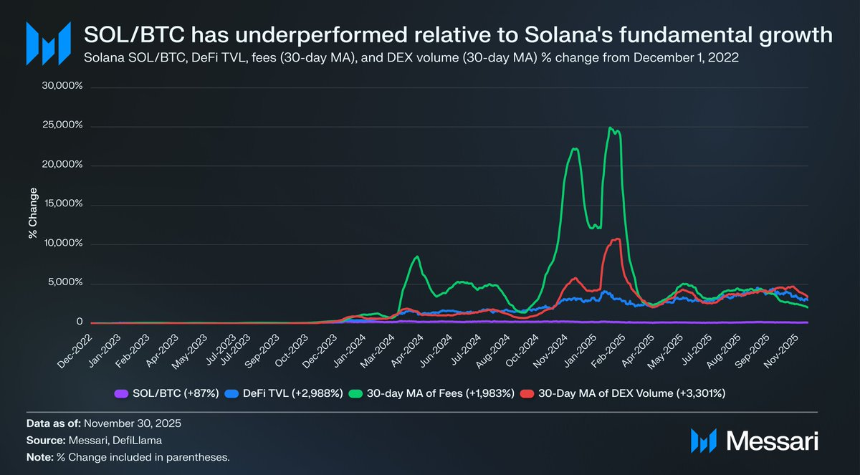
Task: Toggle the 30-day MA of Fees legend label
Action: (x=441, y=393)
